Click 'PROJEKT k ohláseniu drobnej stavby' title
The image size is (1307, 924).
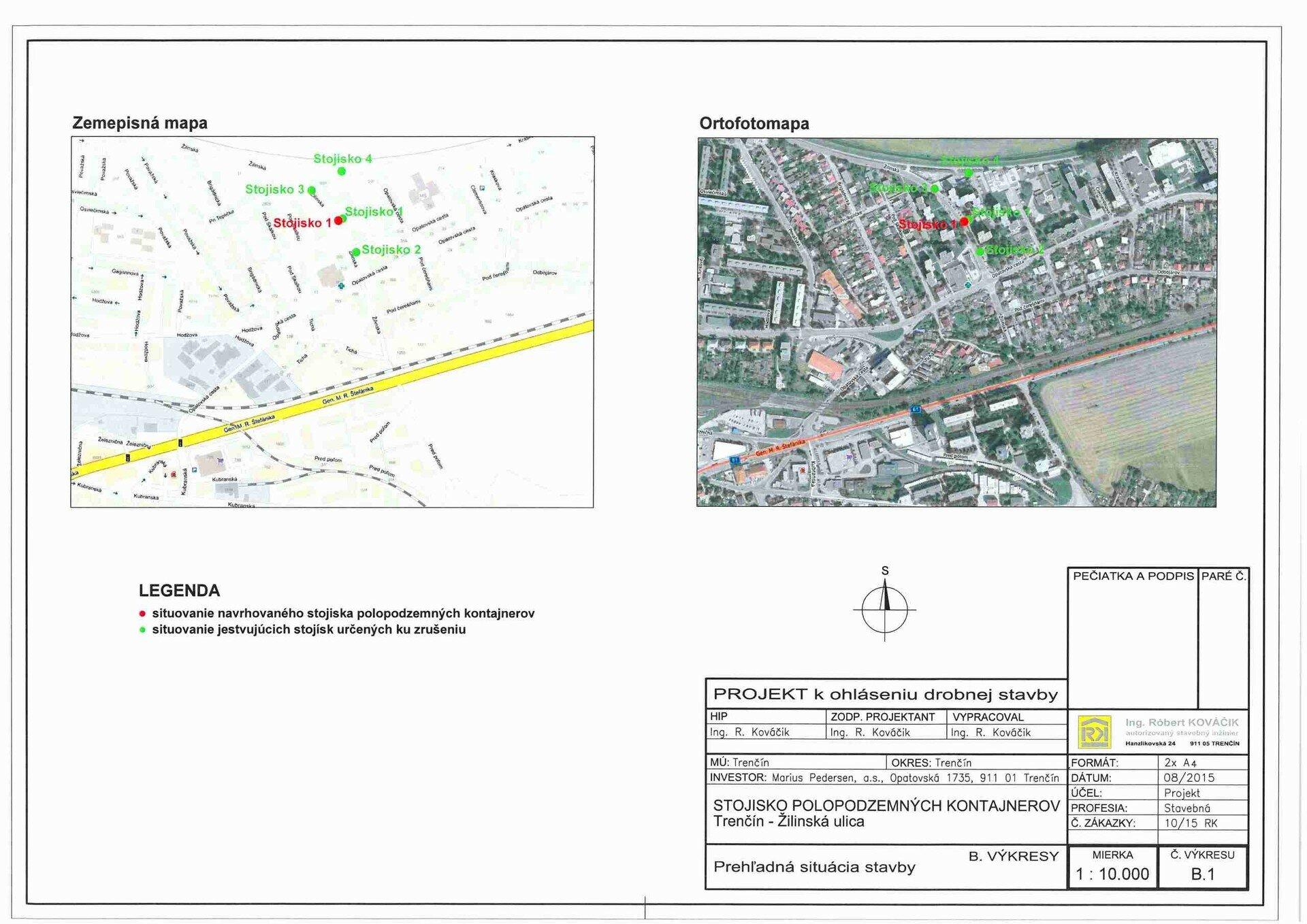pyautogui.click(x=886, y=695)
